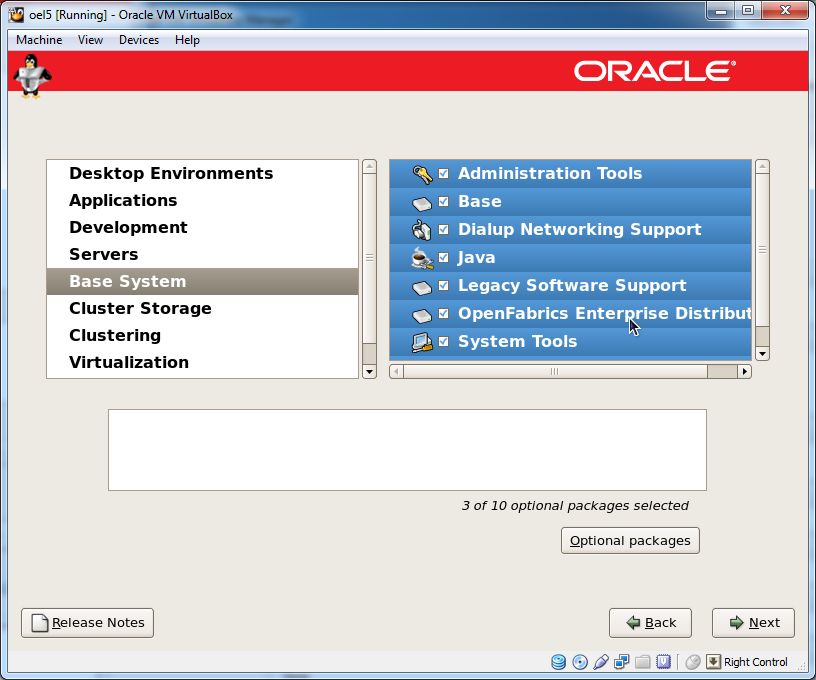The height and width of the screenshot is (680, 816).
Task: Click the network adapters status icon
Action: tap(621, 662)
